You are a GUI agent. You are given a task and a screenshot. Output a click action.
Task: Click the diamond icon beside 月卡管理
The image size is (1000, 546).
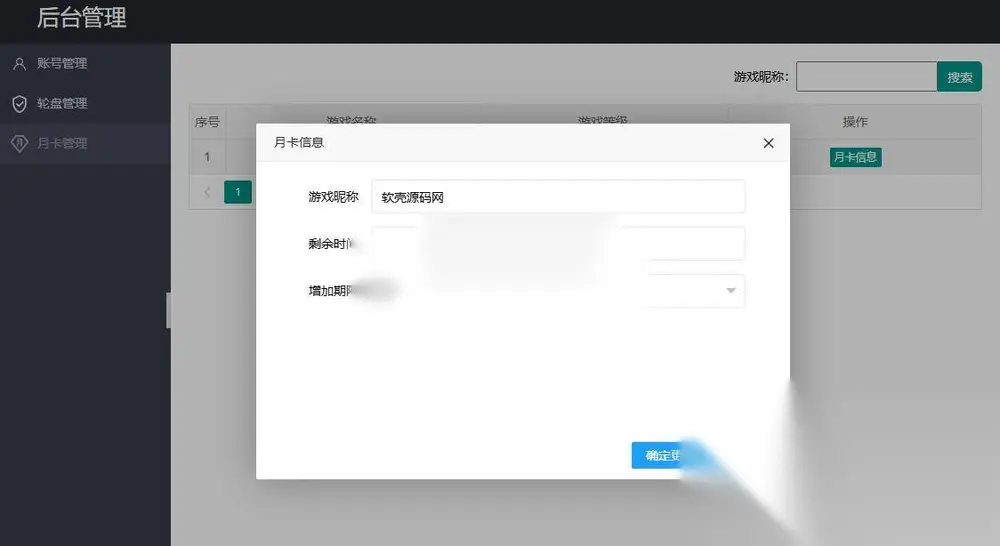point(20,144)
